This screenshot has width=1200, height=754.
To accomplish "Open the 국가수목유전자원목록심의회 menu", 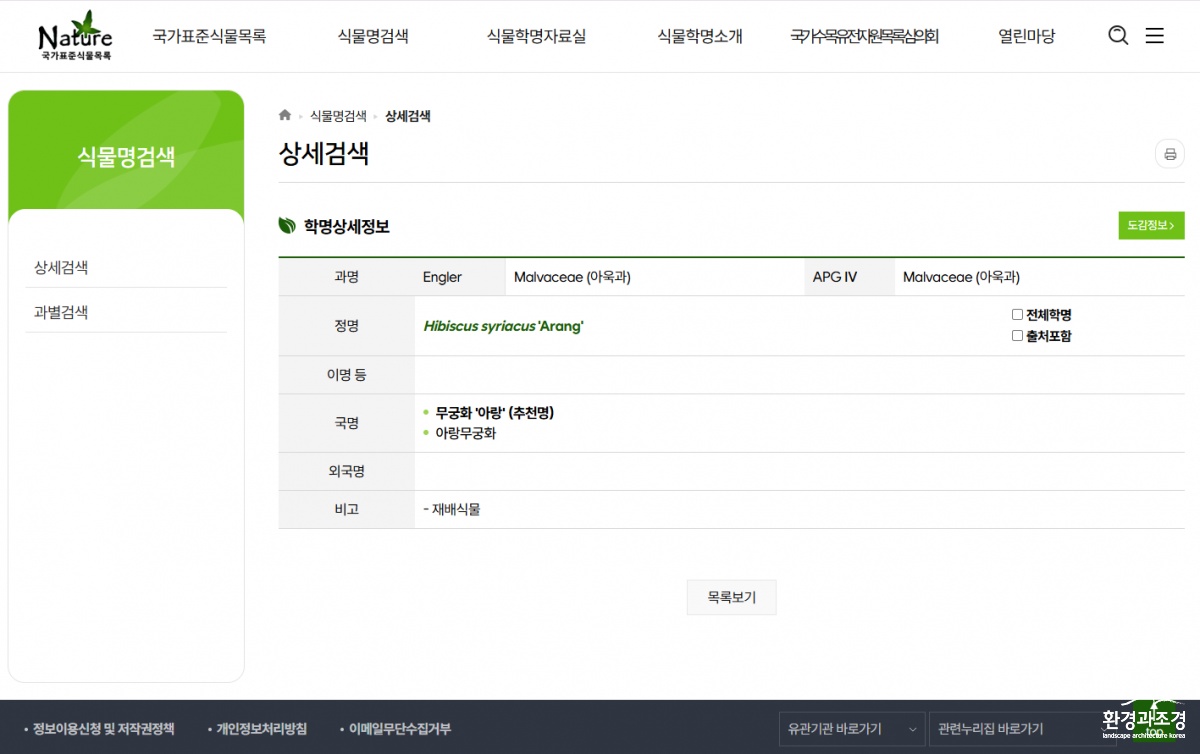I will [x=864, y=37].
